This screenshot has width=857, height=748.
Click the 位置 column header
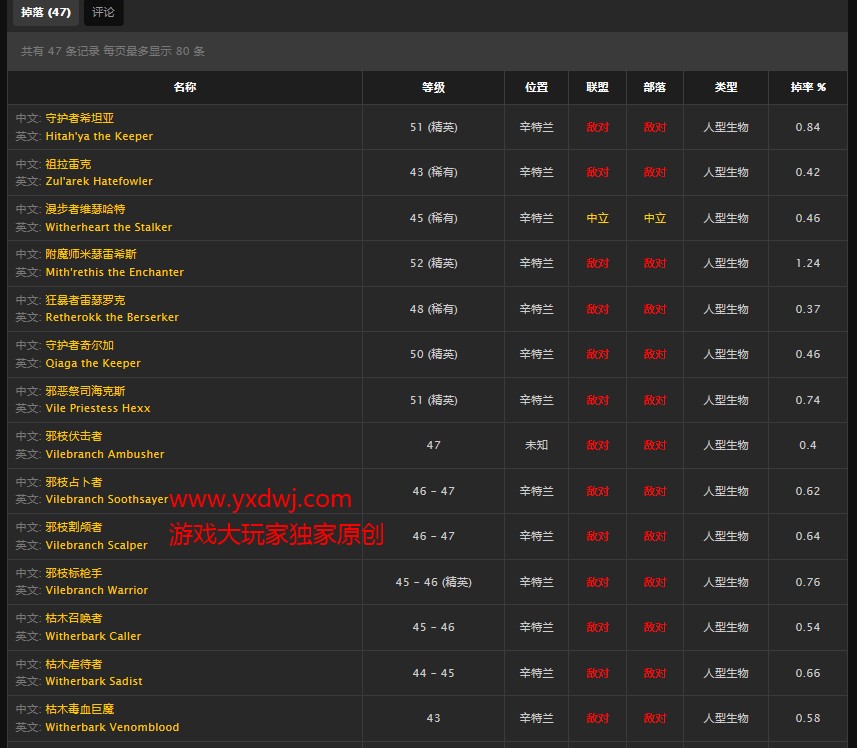[x=536, y=88]
